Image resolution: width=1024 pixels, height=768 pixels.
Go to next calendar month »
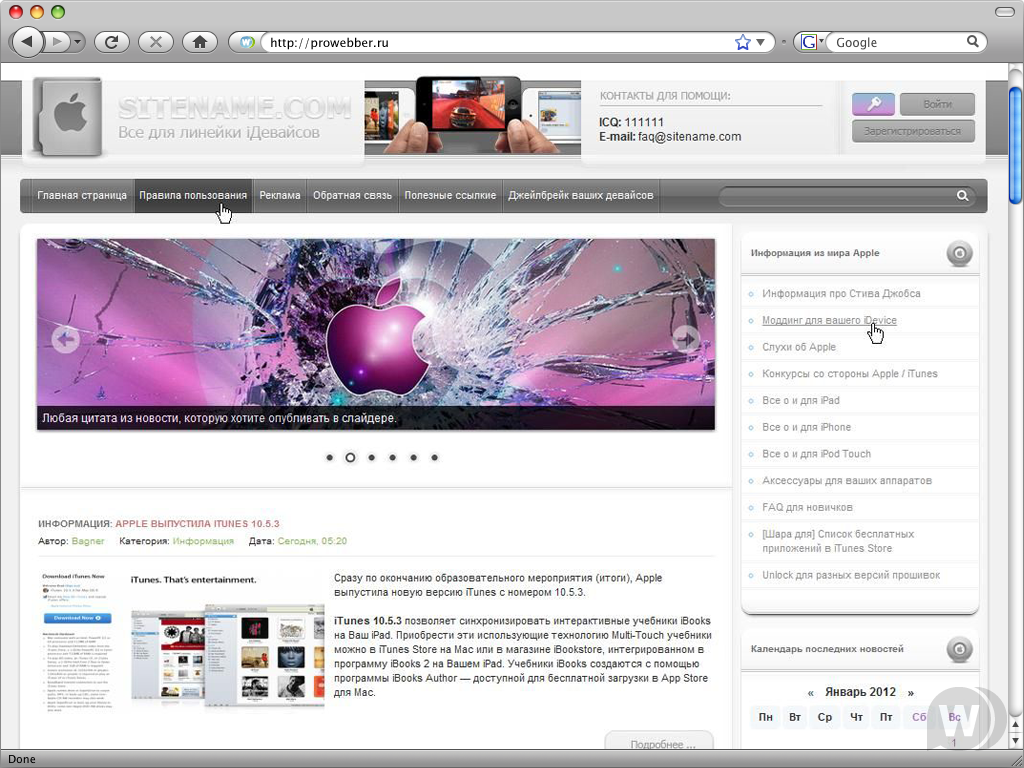(x=910, y=693)
